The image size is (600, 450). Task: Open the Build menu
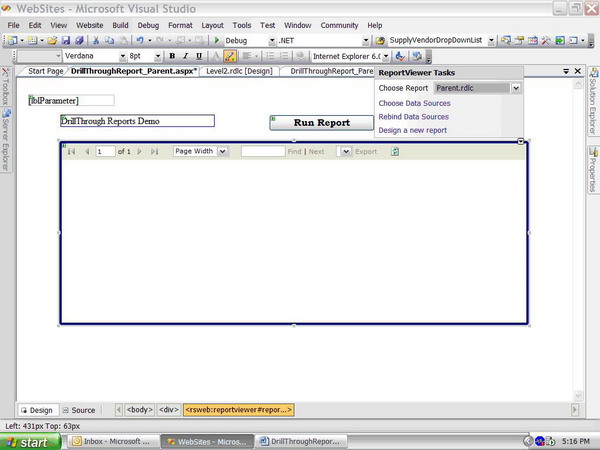point(120,25)
